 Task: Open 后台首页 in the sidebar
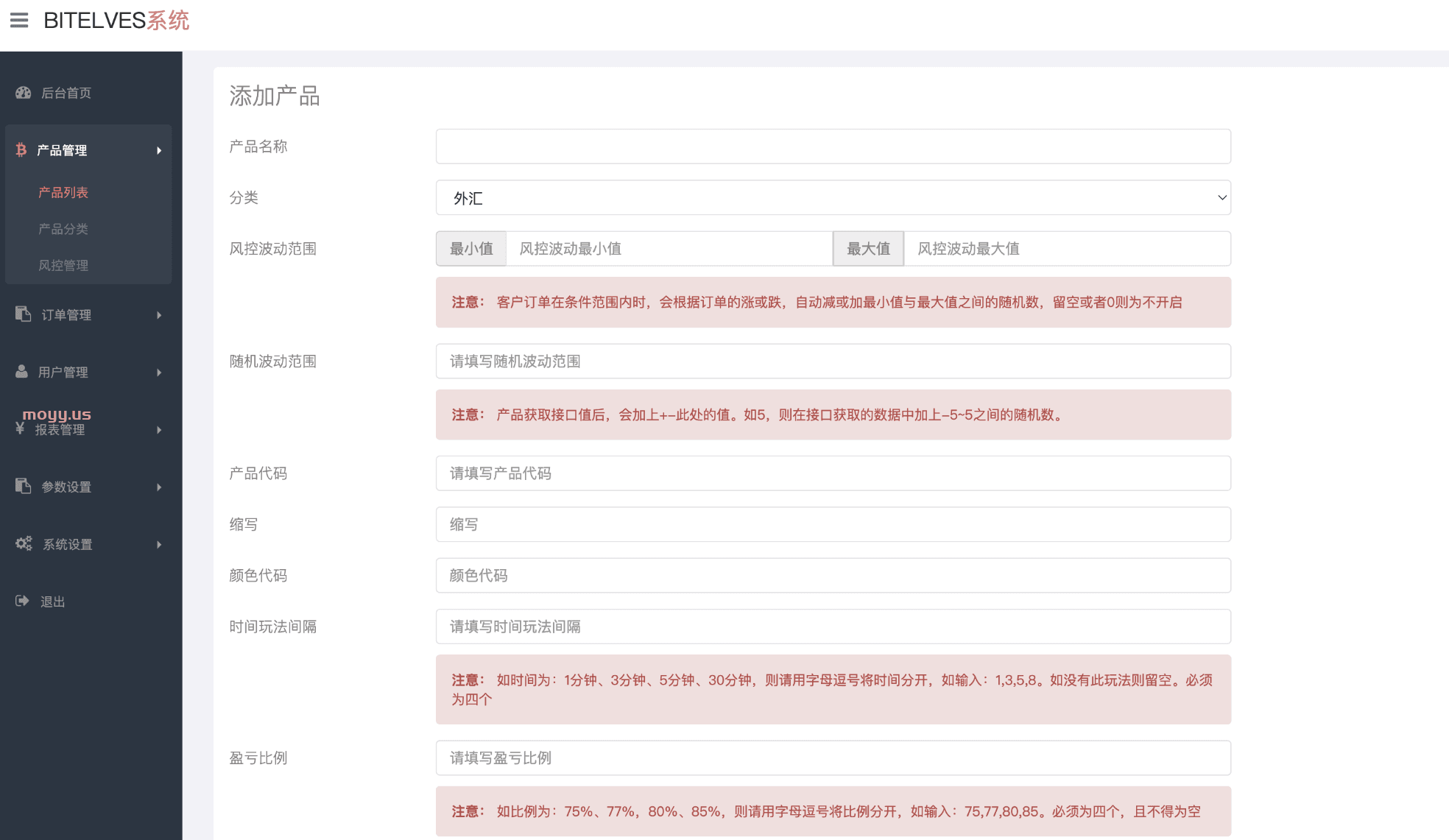[66, 93]
